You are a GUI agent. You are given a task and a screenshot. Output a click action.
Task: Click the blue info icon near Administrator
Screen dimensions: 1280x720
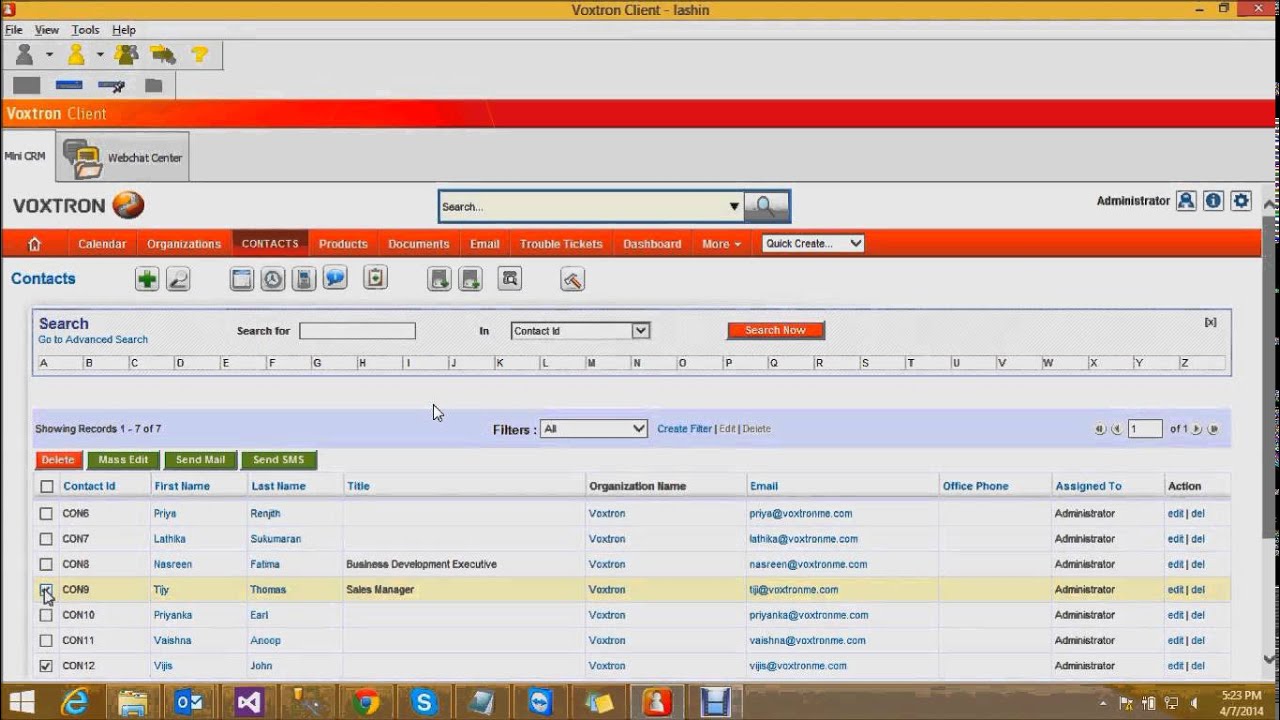(x=1213, y=201)
